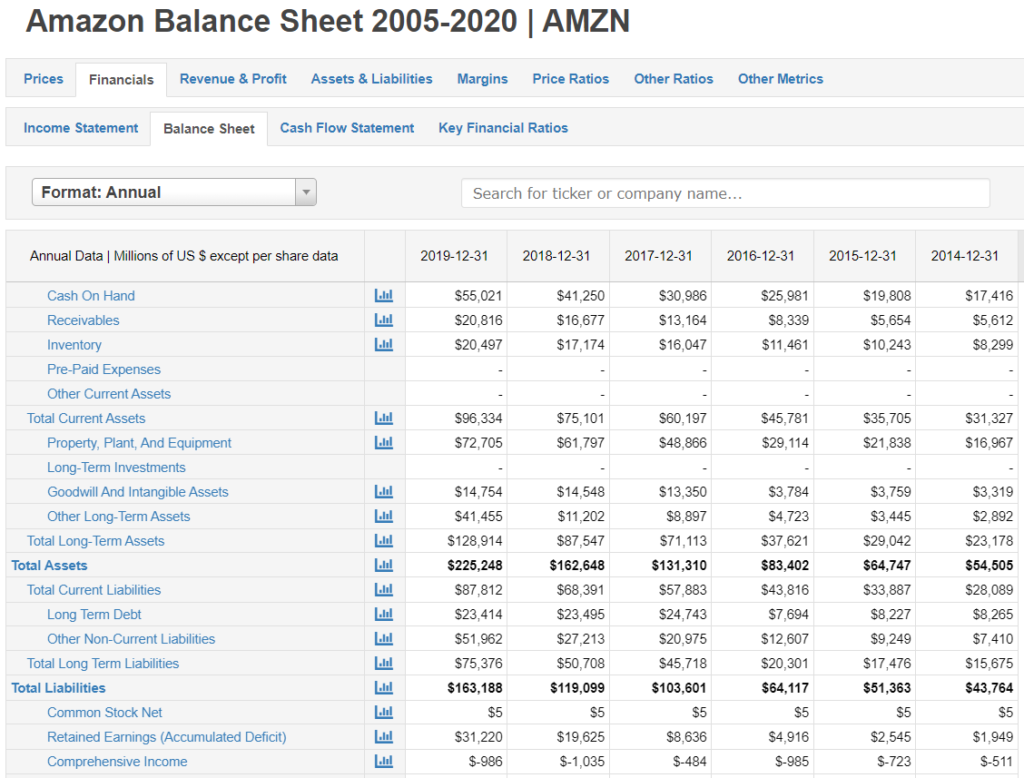Screen dimensions: 1024x778
Task: View the Receivables chart
Action: click(384, 319)
